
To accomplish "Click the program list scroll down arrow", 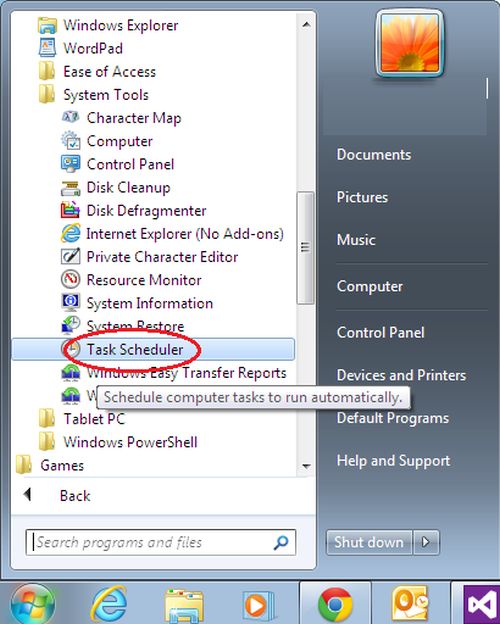I will pyautogui.click(x=306, y=466).
